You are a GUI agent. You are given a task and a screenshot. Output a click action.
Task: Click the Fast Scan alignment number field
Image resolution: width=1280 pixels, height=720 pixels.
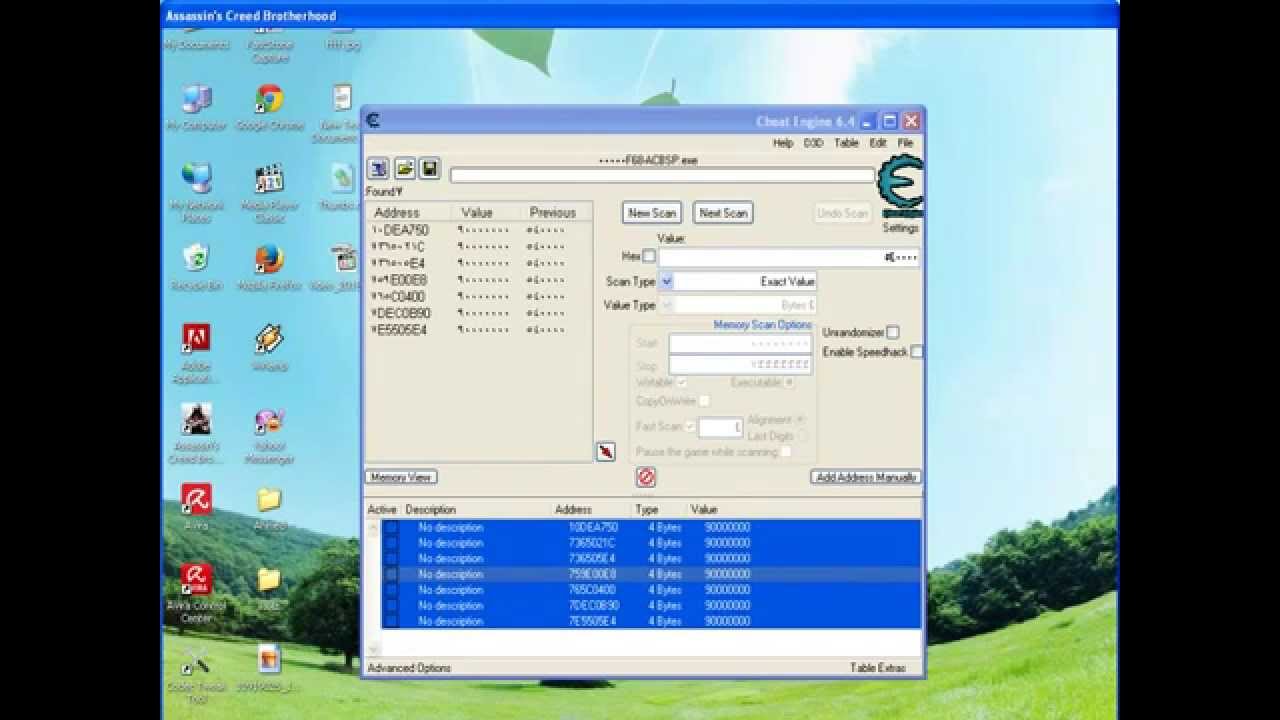click(x=720, y=428)
